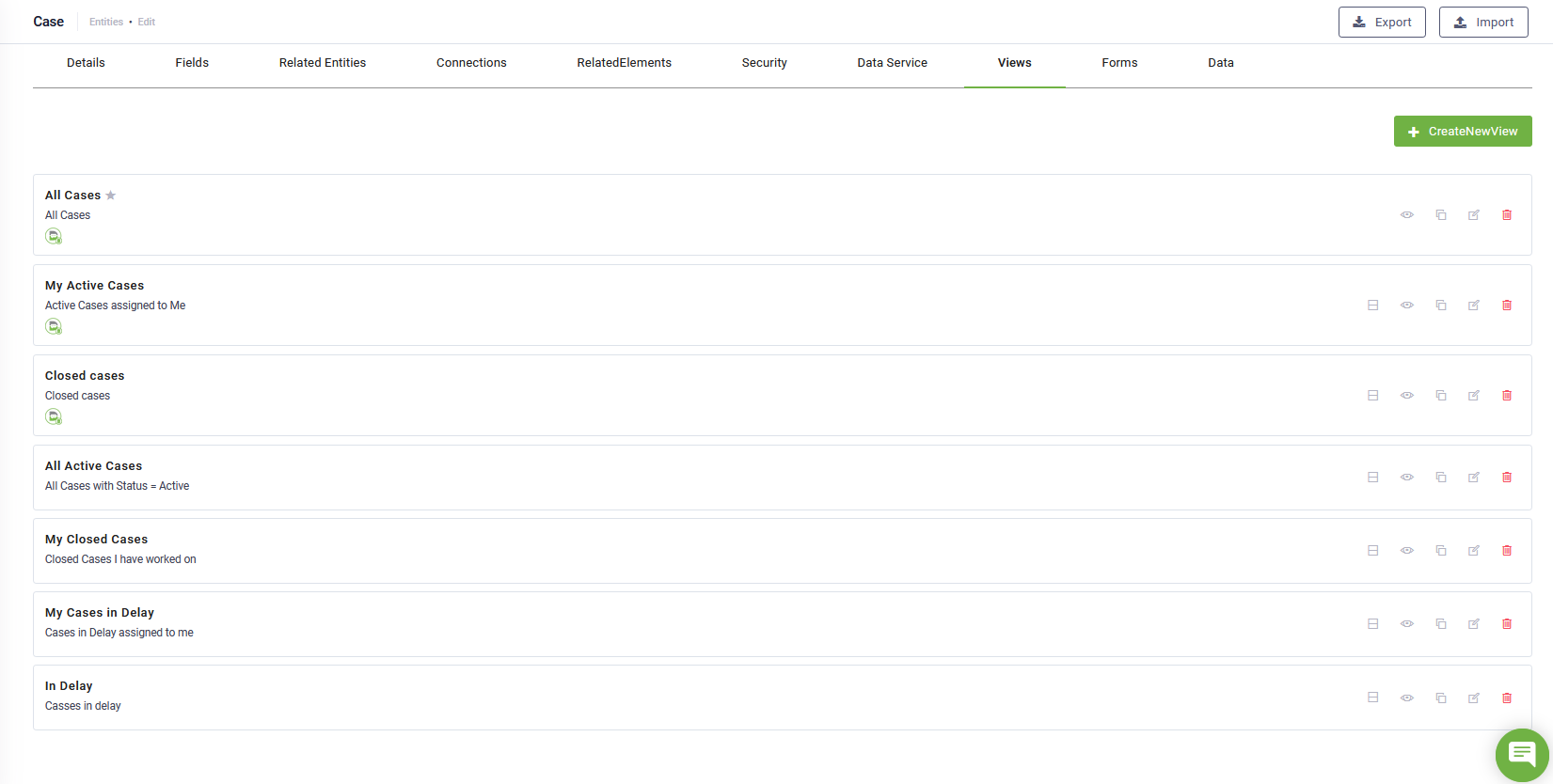Click the 'All Cases with Status = Active' text
Viewport: 1553px width, 784px height.
[x=118, y=486]
